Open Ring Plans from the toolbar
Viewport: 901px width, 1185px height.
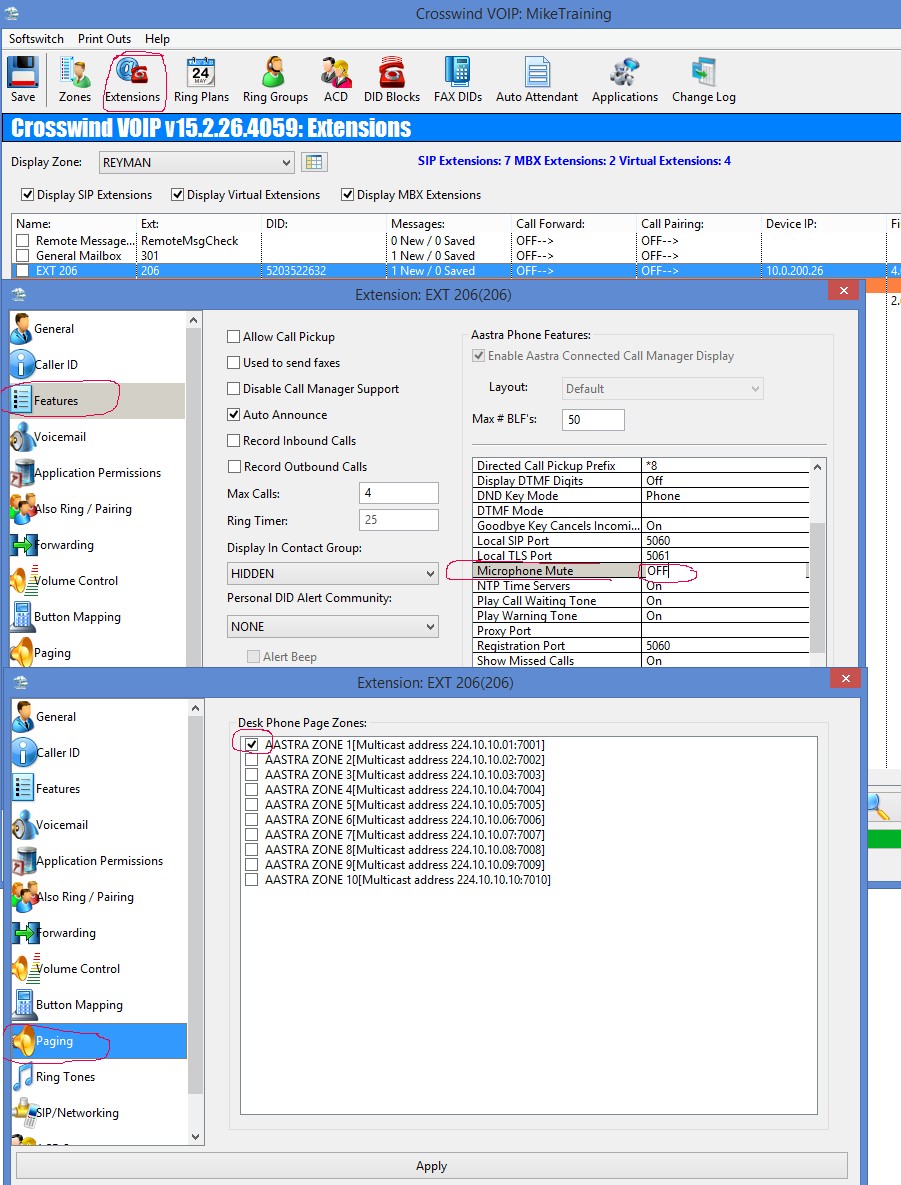201,80
